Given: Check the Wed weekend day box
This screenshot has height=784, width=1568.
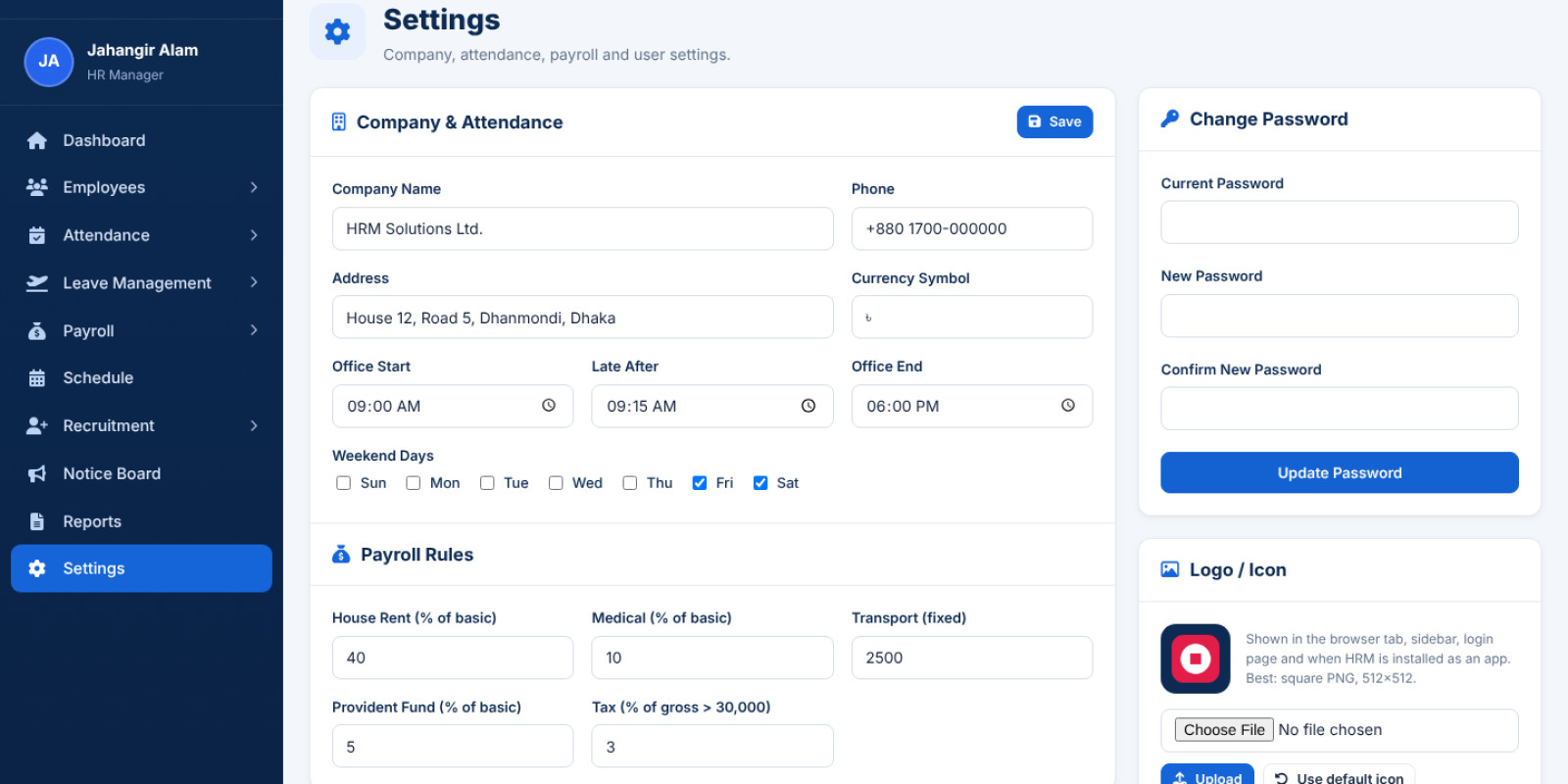Looking at the screenshot, I should 556,483.
